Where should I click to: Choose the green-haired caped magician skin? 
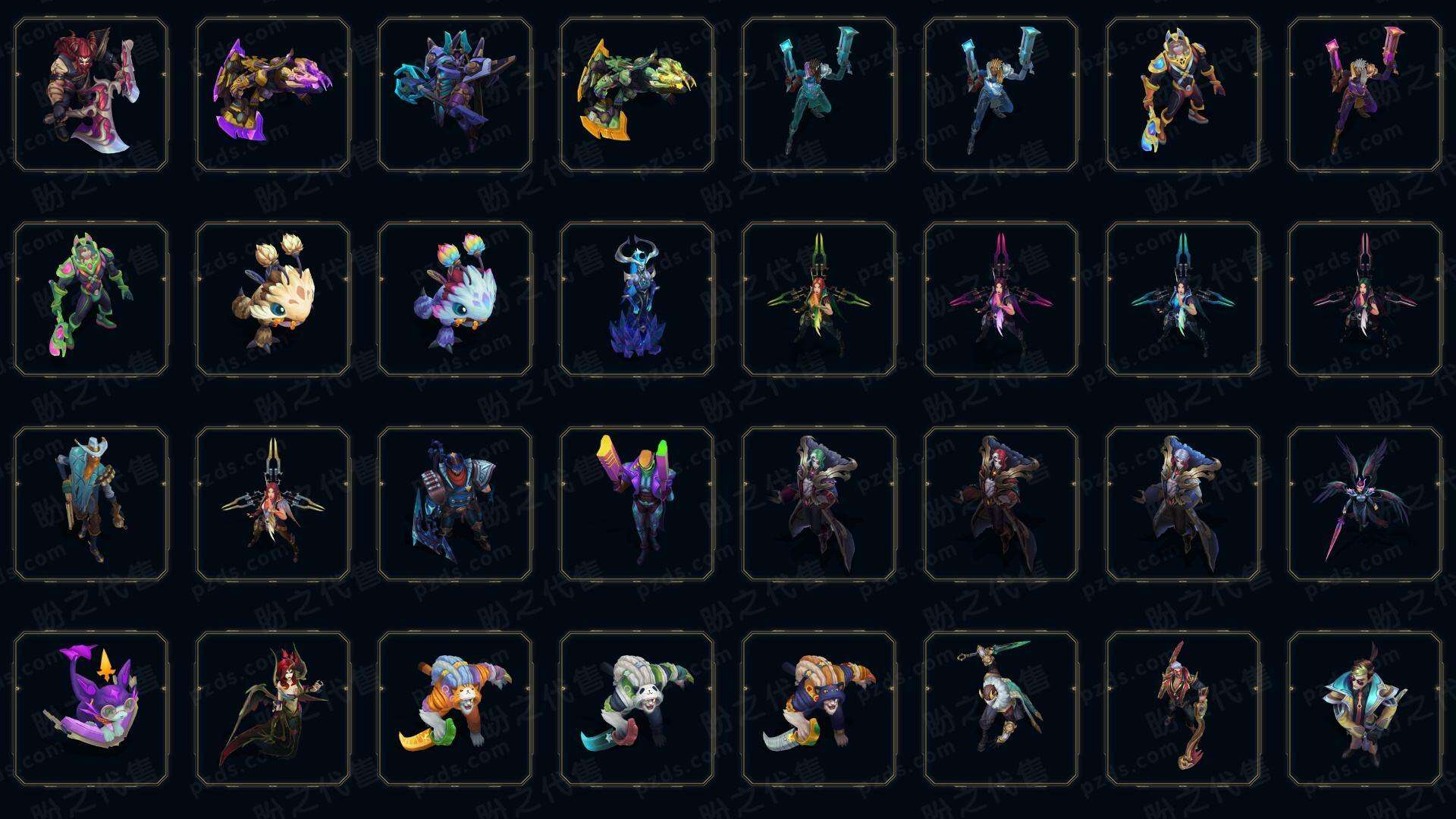pos(819,504)
